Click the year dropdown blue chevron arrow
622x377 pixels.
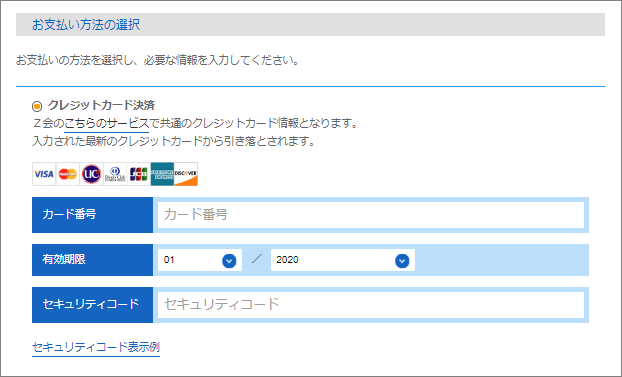coord(402,261)
